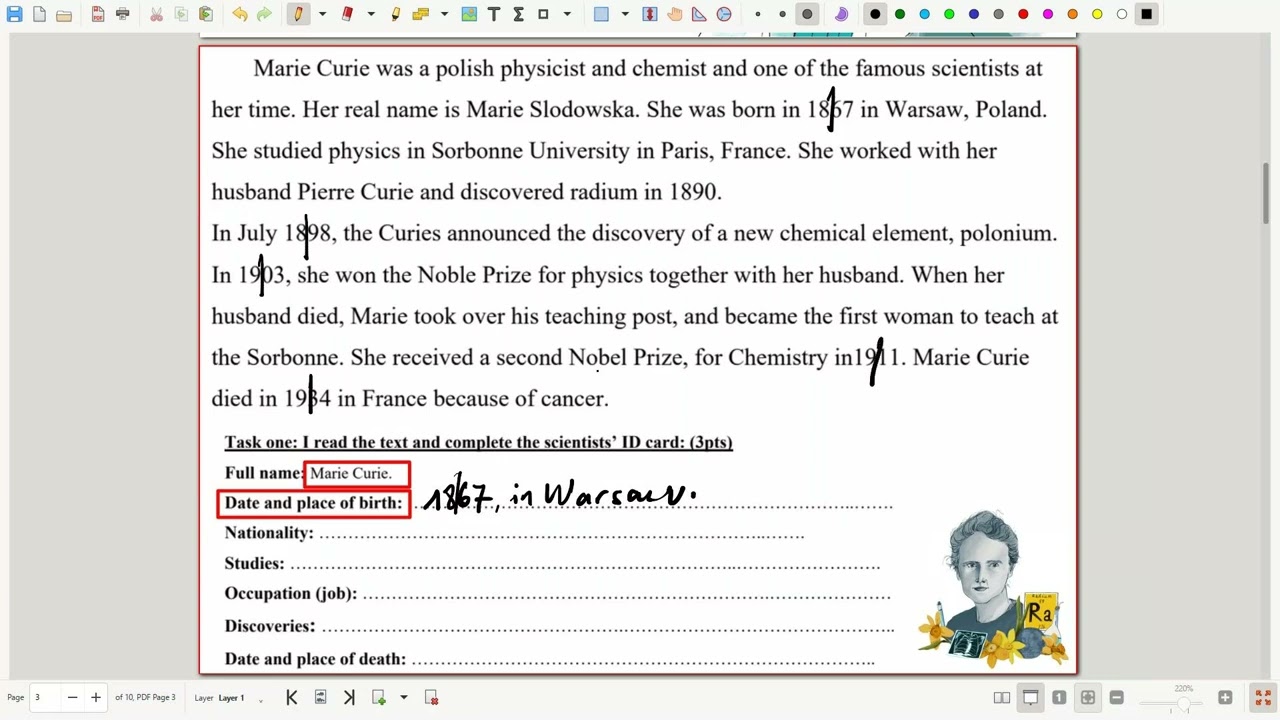Select the rectangular region selection tool
This screenshot has width=1280, height=720.
pos(601,14)
